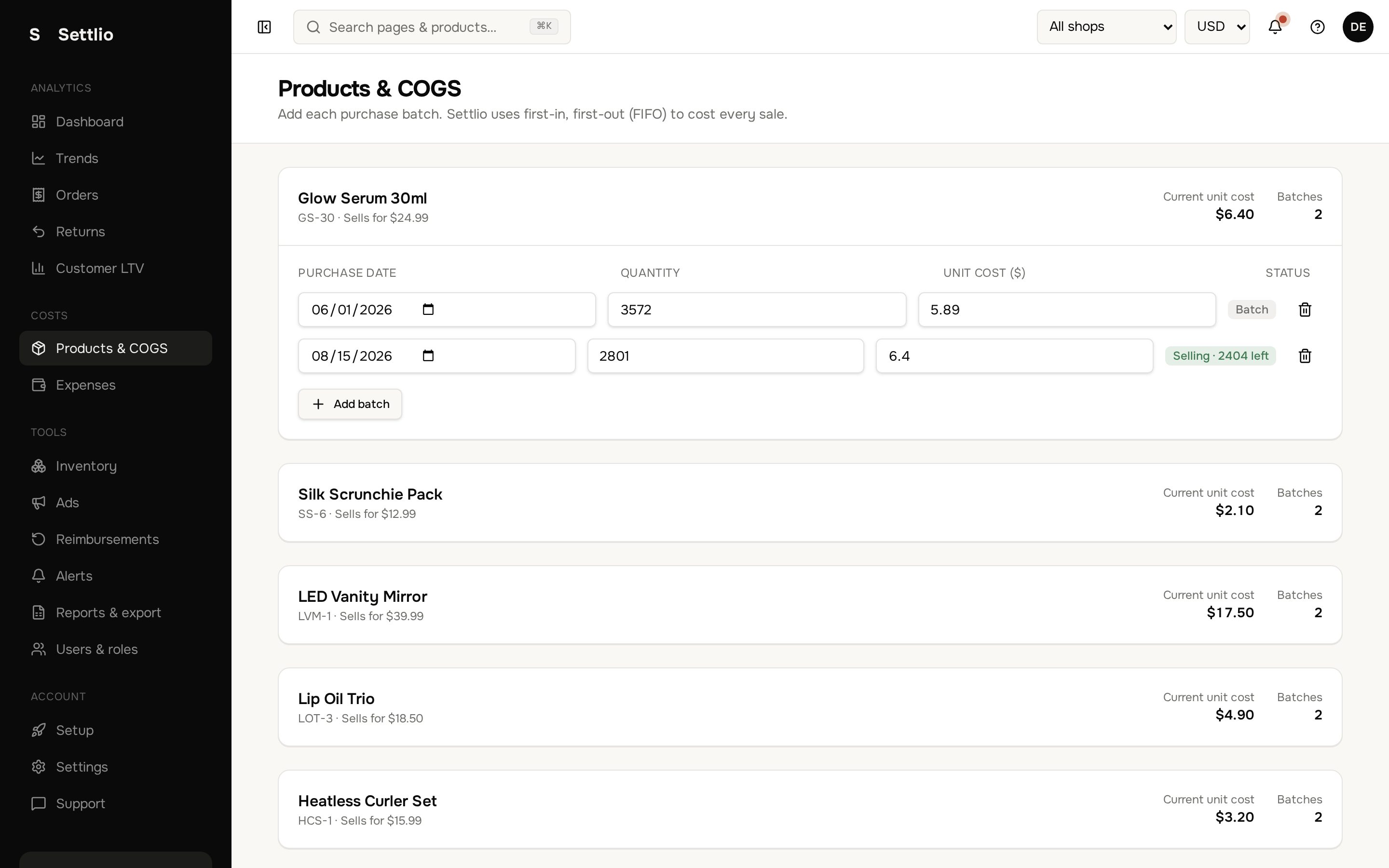Click the $6.40 current unit cost value
The image size is (1389, 868).
1235,215
